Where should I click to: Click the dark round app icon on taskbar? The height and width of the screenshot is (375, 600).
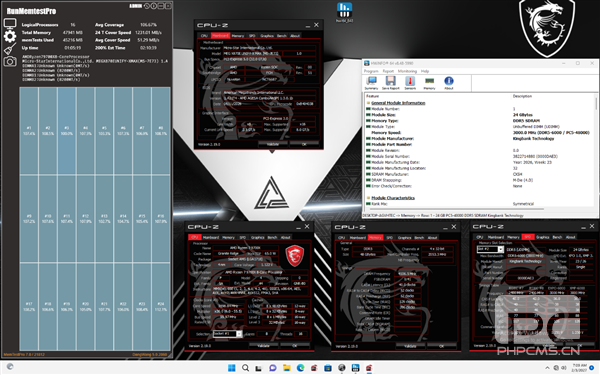coord(342,368)
